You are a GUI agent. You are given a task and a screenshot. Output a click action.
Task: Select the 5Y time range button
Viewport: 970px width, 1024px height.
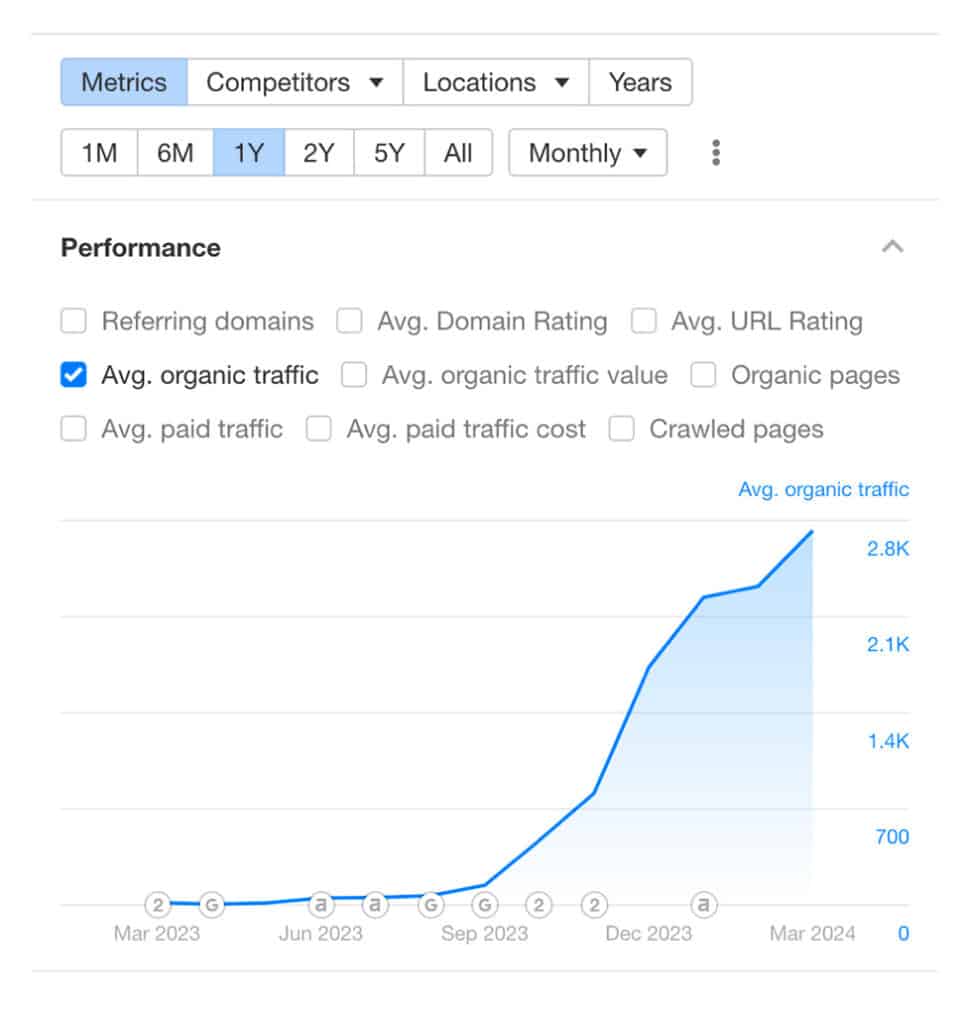(x=388, y=152)
